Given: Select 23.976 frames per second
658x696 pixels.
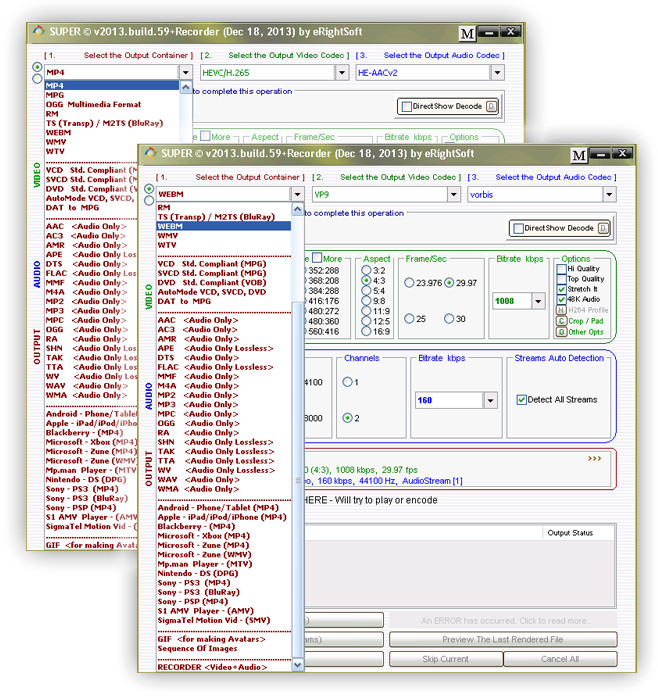Looking at the screenshot, I should (x=409, y=283).
